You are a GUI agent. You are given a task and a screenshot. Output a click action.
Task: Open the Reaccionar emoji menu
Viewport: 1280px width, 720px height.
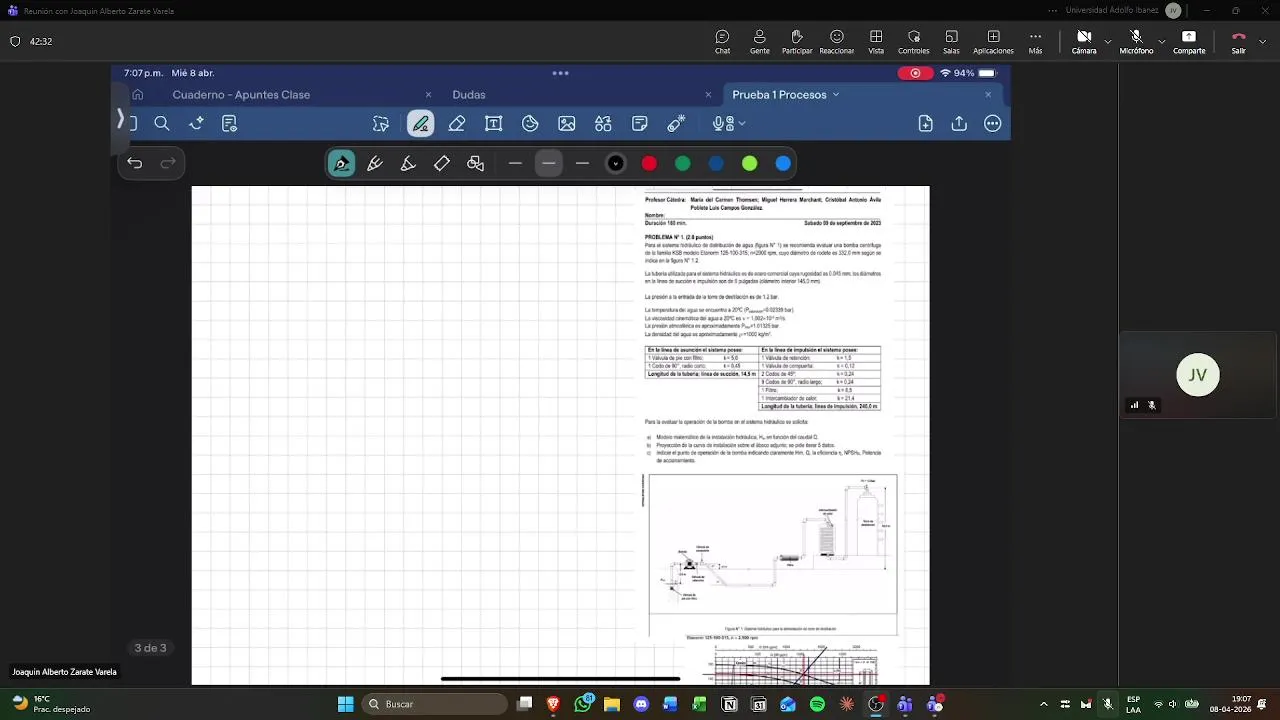pos(837,42)
